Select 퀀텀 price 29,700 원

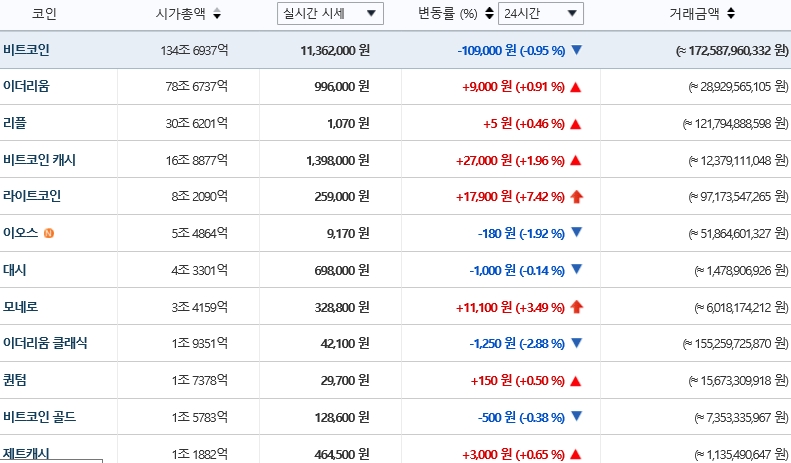coord(346,380)
